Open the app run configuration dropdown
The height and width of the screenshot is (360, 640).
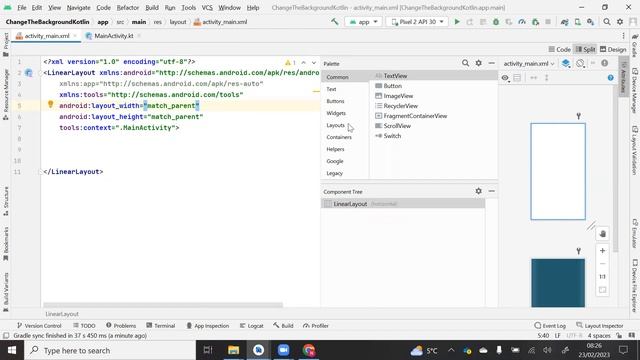(363, 22)
